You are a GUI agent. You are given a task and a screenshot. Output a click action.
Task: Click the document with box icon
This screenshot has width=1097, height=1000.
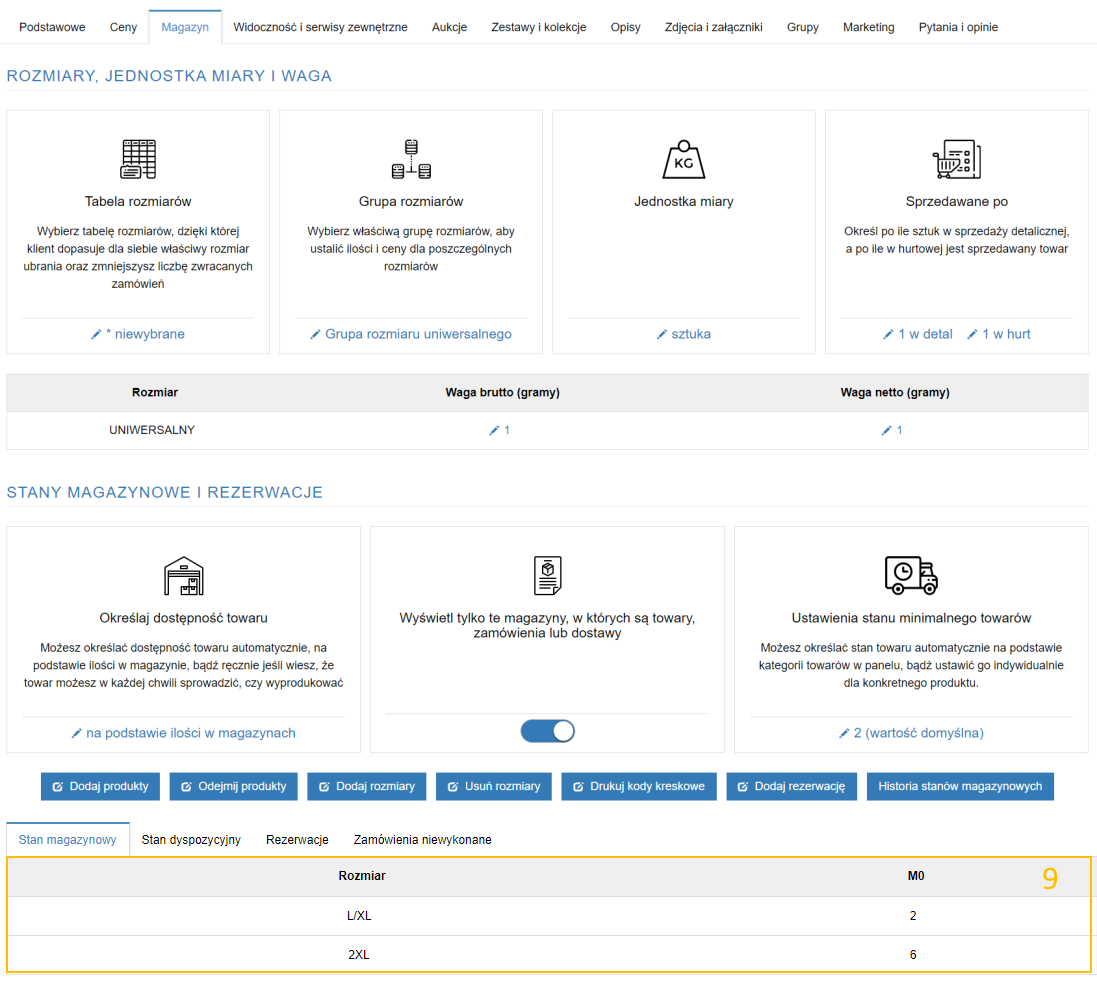[547, 576]
